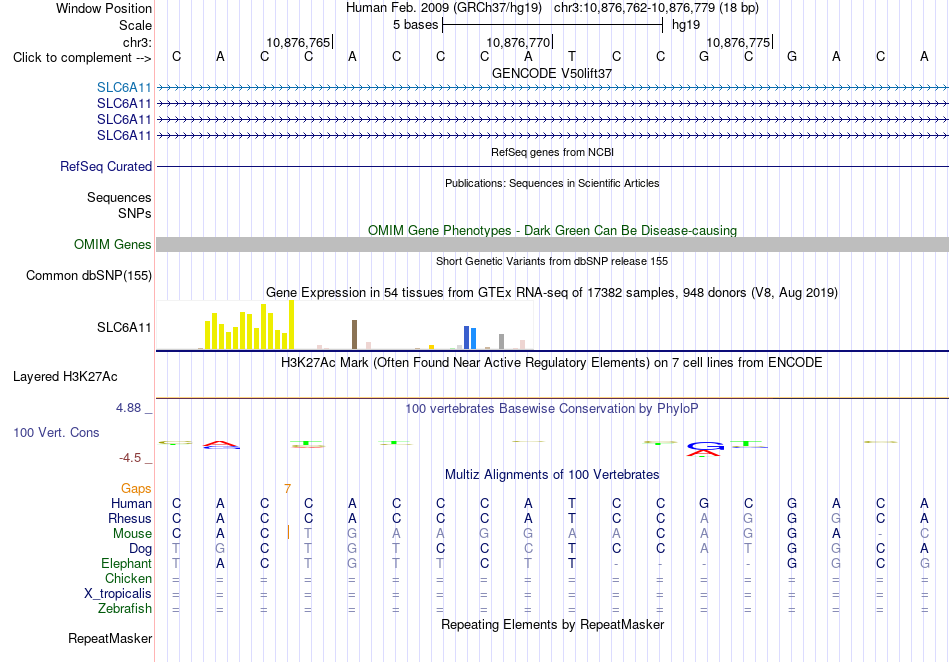Click the X_tropicalis species label
This screenshot has width=950, height=662.
(118, 594)
